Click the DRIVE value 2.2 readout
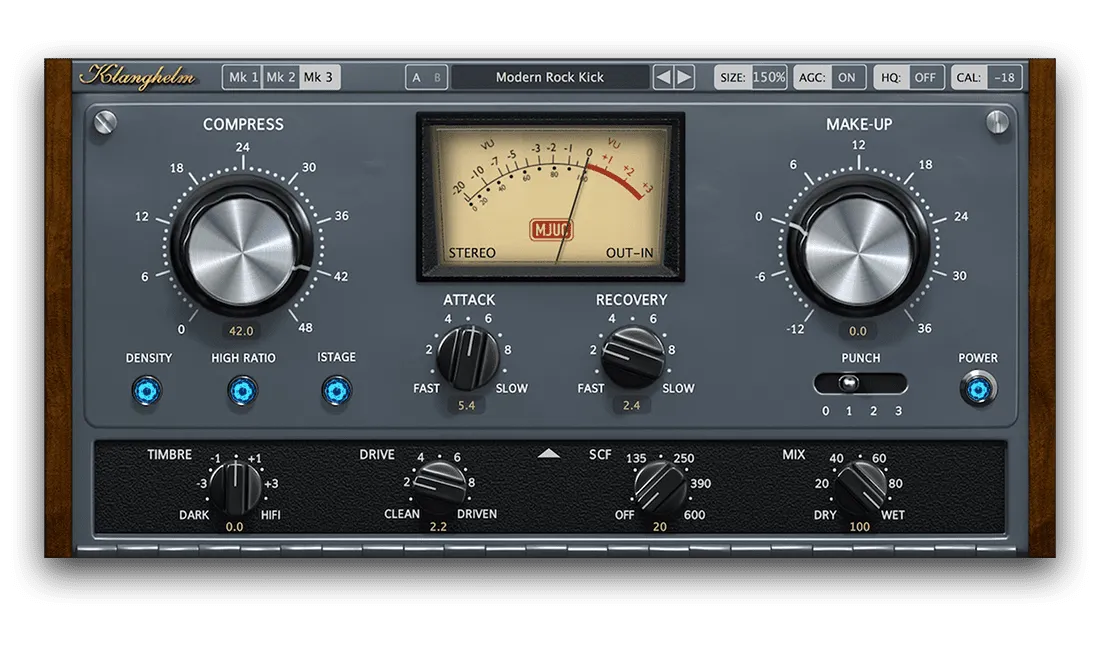 pos(438,527)
